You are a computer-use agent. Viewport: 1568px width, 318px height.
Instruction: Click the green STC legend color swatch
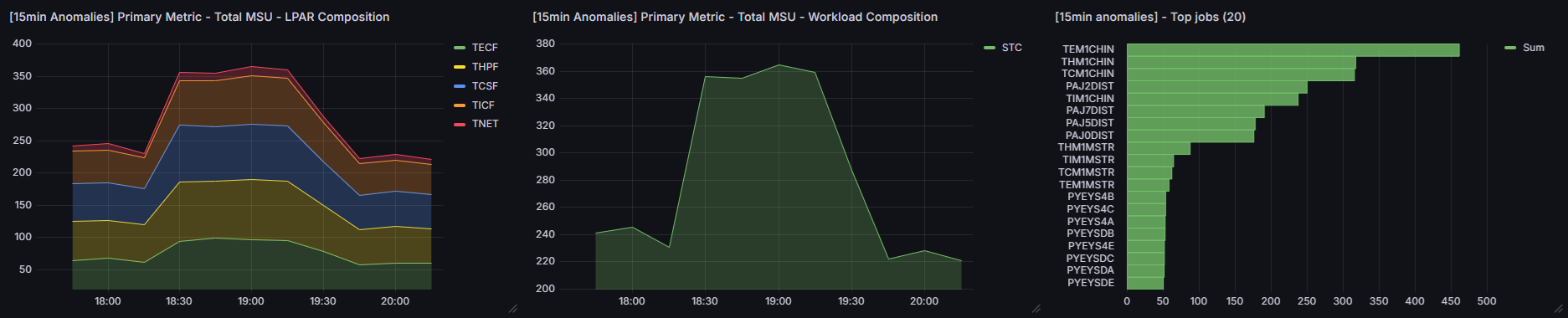click(990, 48)
